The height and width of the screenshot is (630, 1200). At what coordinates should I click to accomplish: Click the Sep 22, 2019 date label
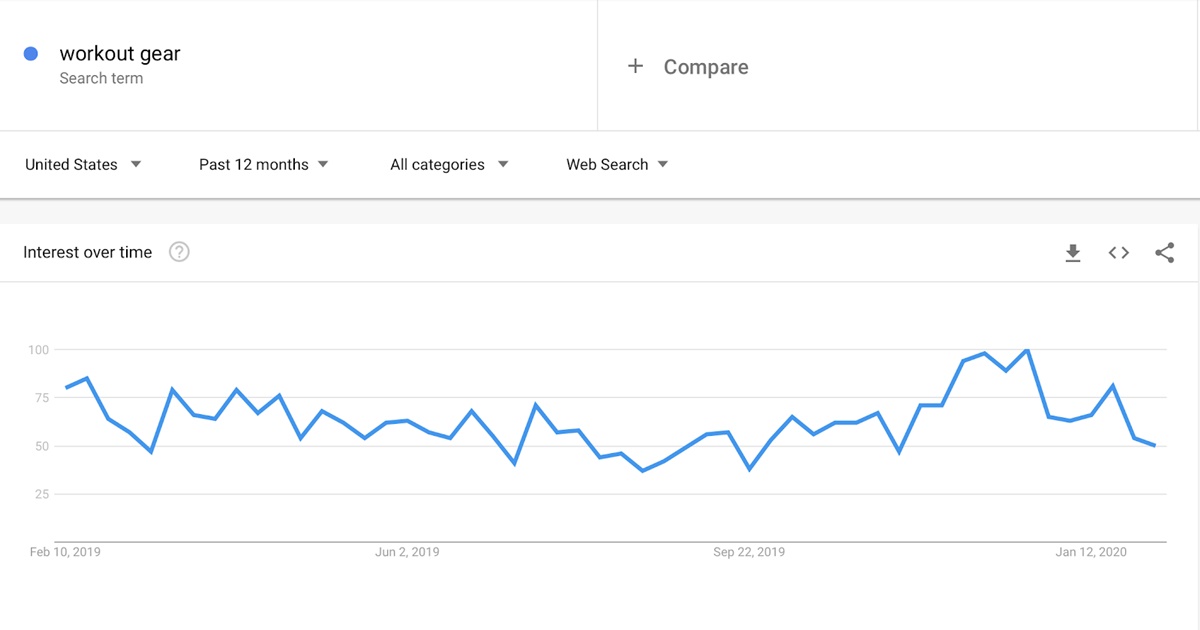pyautogui.click(x=749, y=552)
